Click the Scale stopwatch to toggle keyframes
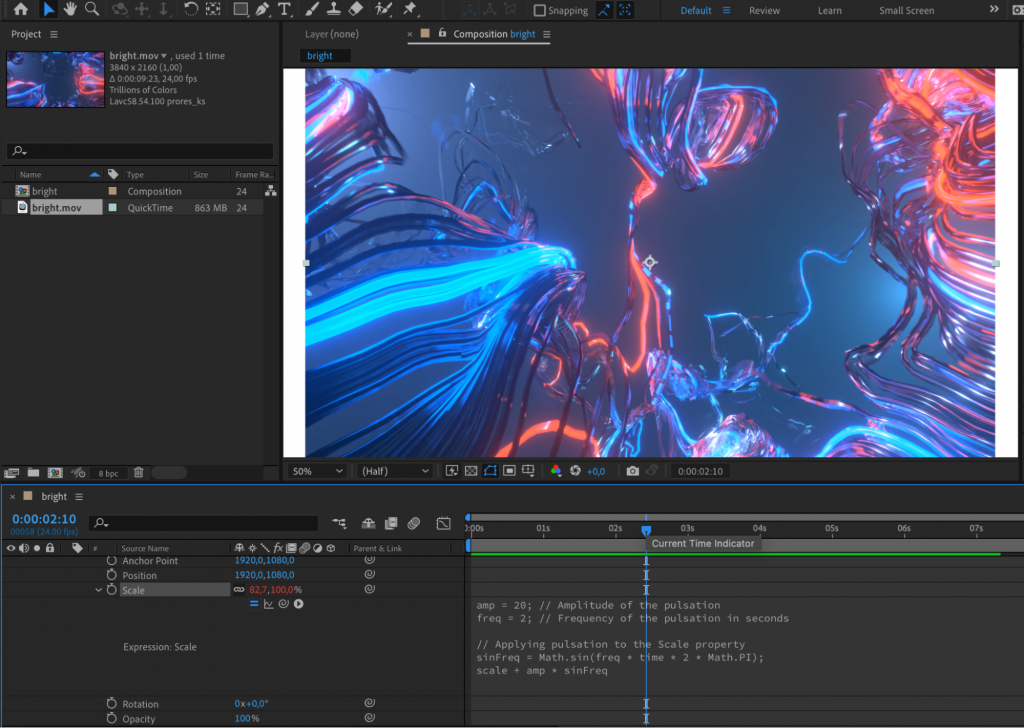 tap(110, 589)
